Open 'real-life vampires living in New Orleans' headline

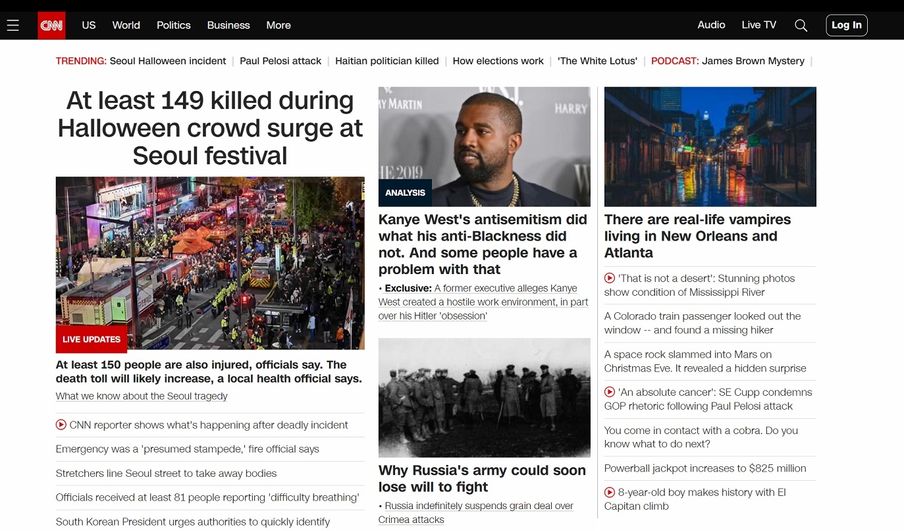tap(698, 236)
